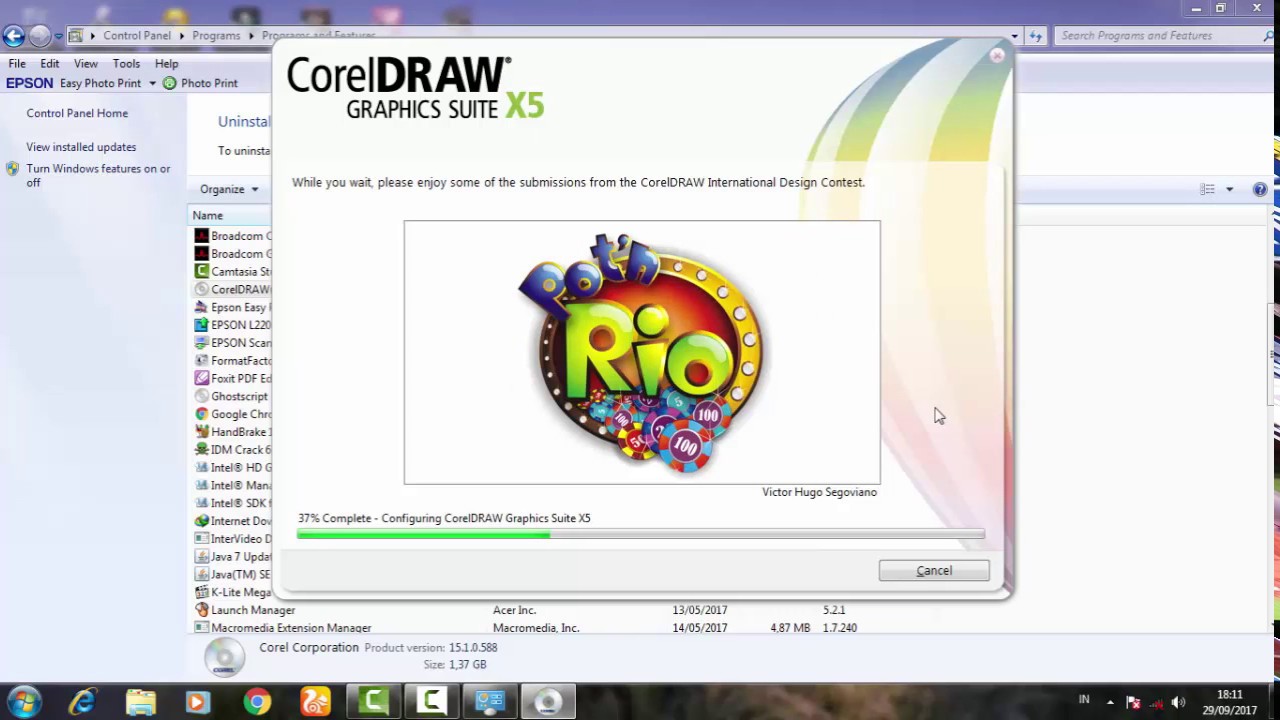Click the installer progress bar
Image resolution: width=1280 pixels, height=720 pixels.
641,535
